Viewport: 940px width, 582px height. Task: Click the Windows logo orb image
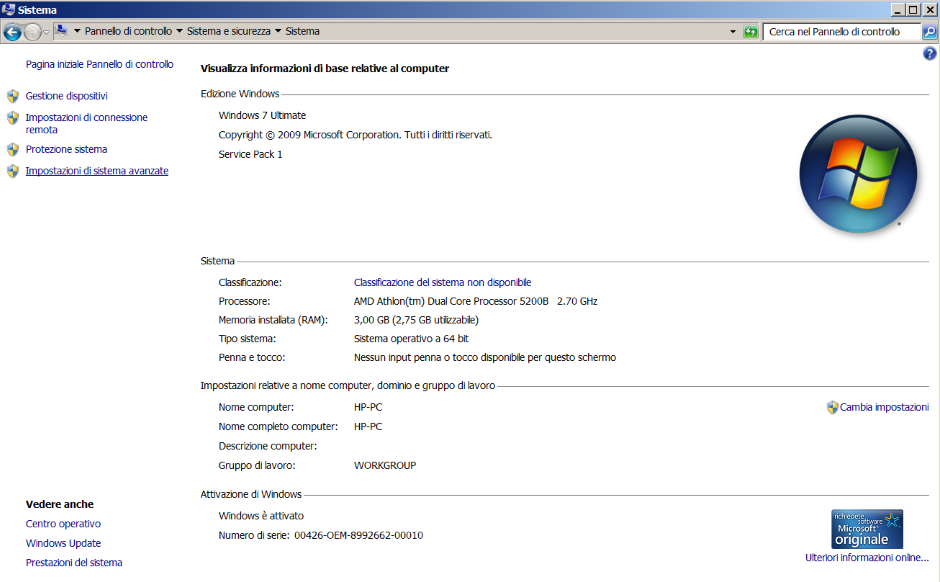858,174
